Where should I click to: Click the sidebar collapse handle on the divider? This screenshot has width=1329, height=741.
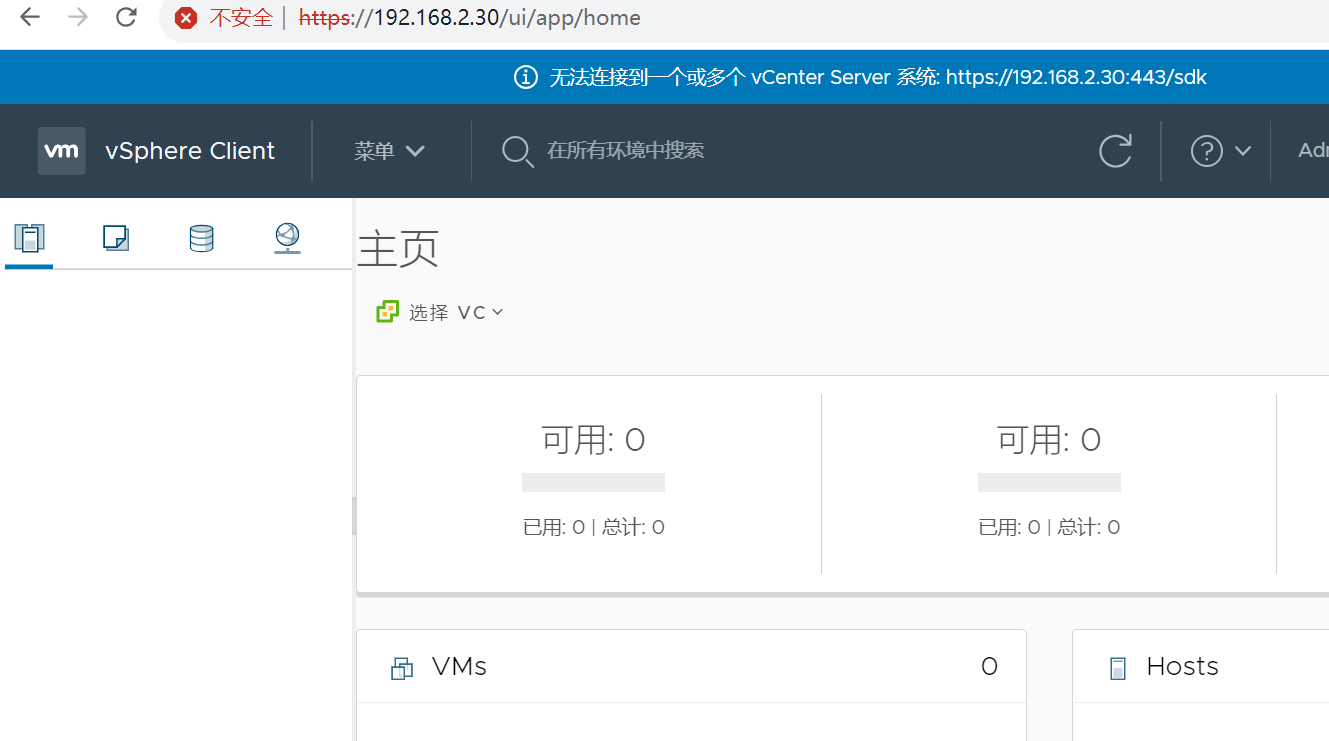coord(354,516)
